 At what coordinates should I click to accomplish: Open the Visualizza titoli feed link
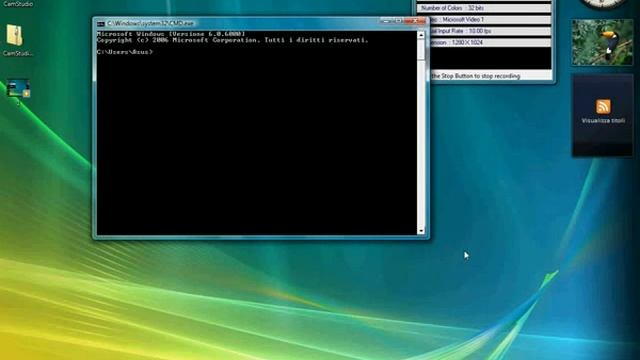(x=603, y=121)
